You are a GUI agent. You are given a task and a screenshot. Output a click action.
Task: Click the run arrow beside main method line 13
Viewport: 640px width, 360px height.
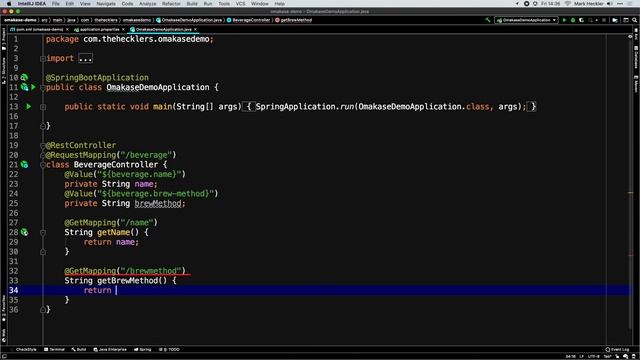point(29,107)
